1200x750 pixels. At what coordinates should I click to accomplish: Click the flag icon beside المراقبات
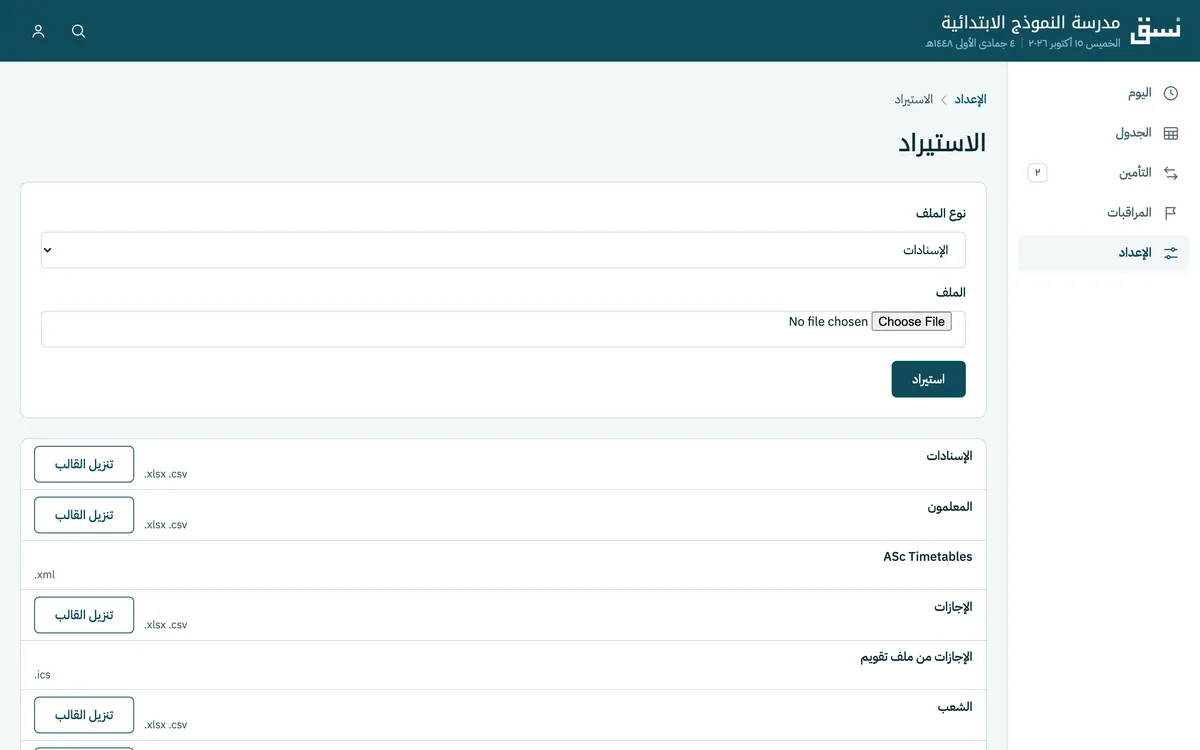click(x=1171, y=213)
